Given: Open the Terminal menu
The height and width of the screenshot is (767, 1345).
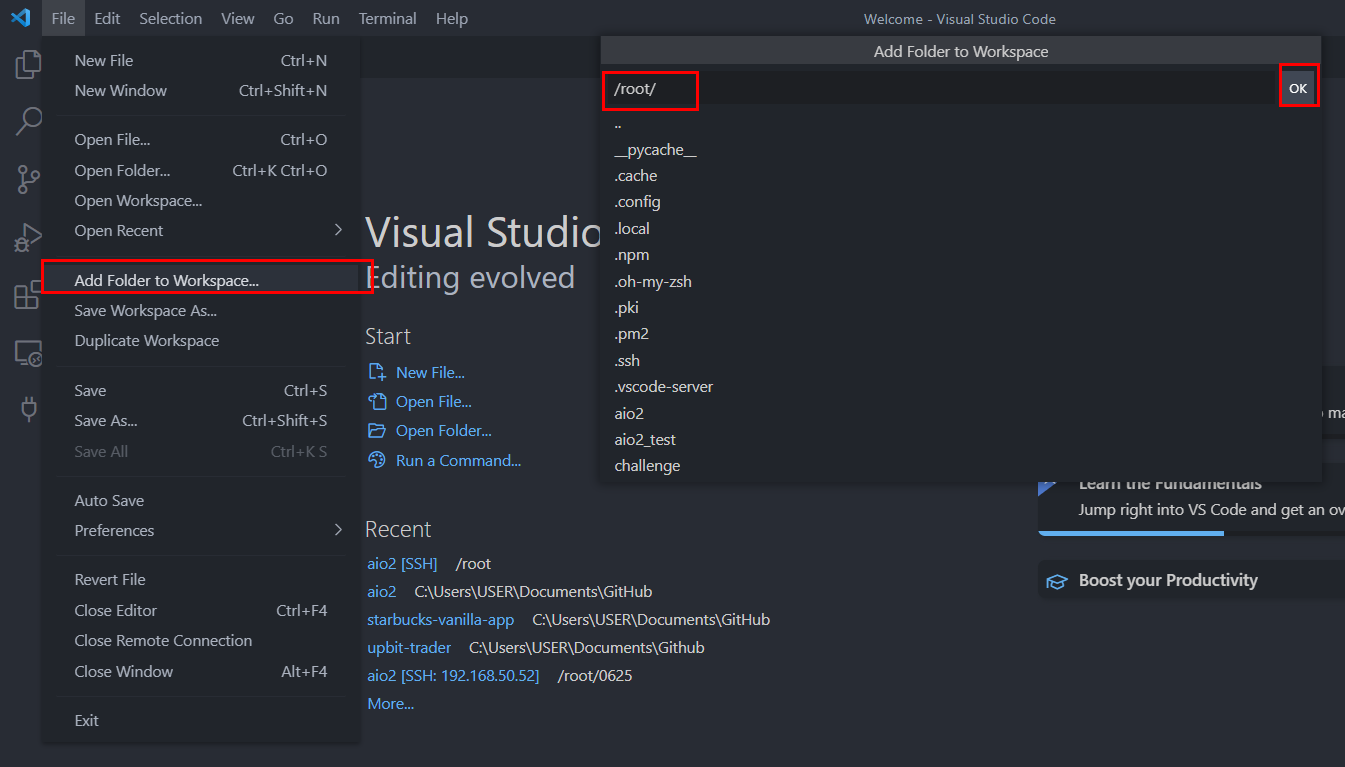Looking at the screenshot, I should pyautogui.click(x=388, y=18).
